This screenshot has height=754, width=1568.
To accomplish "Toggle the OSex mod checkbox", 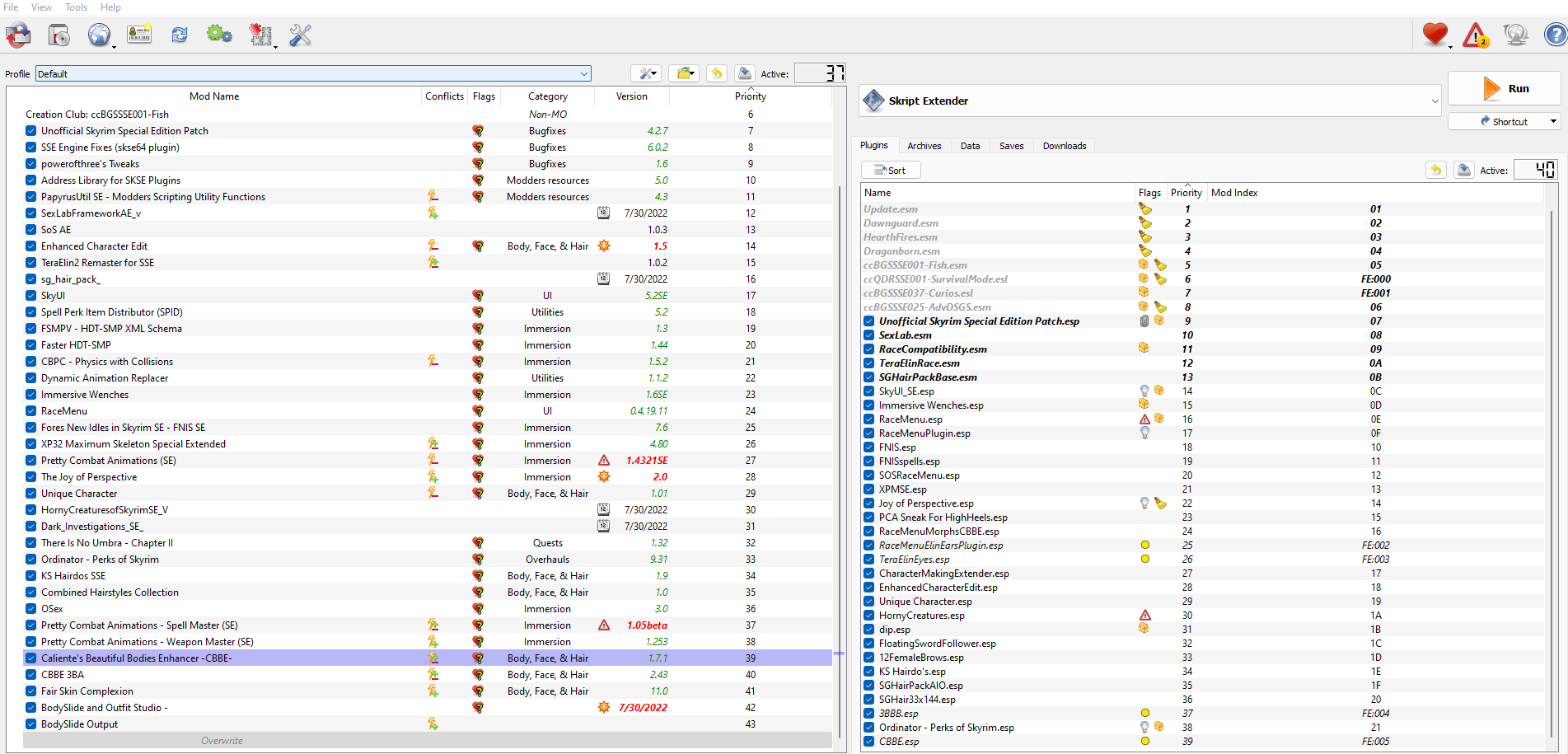I will [30, 609].
